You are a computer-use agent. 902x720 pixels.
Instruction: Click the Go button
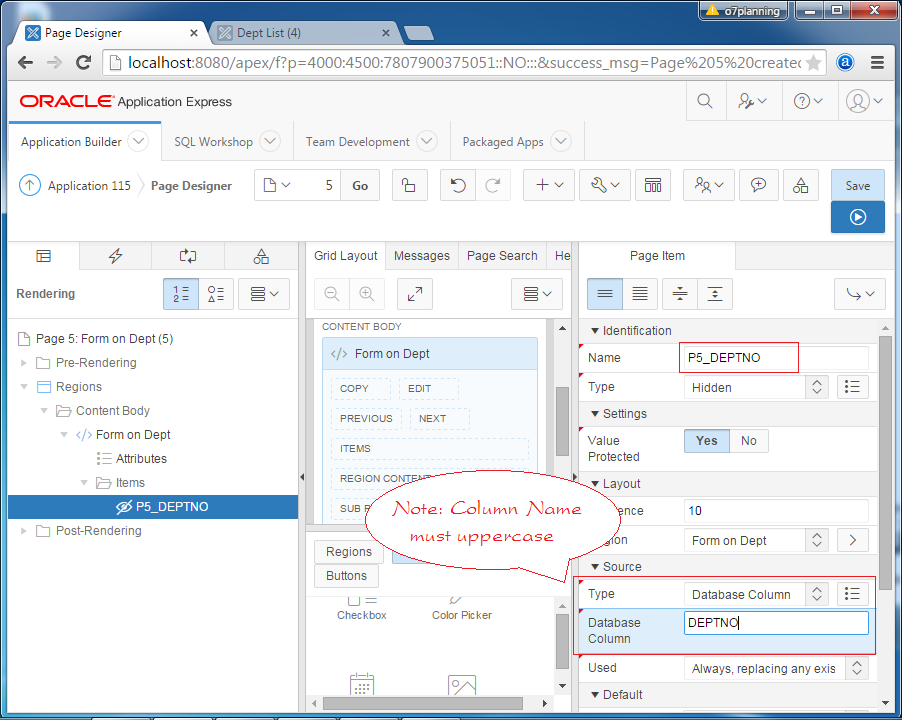[360, 185]
